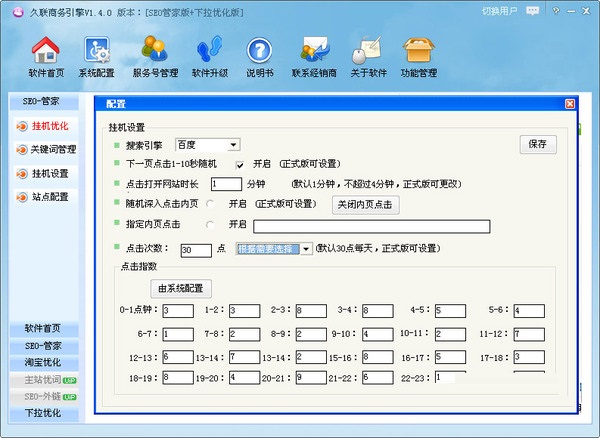
Task: Click 2-3 hour value field
Action: 311,311
